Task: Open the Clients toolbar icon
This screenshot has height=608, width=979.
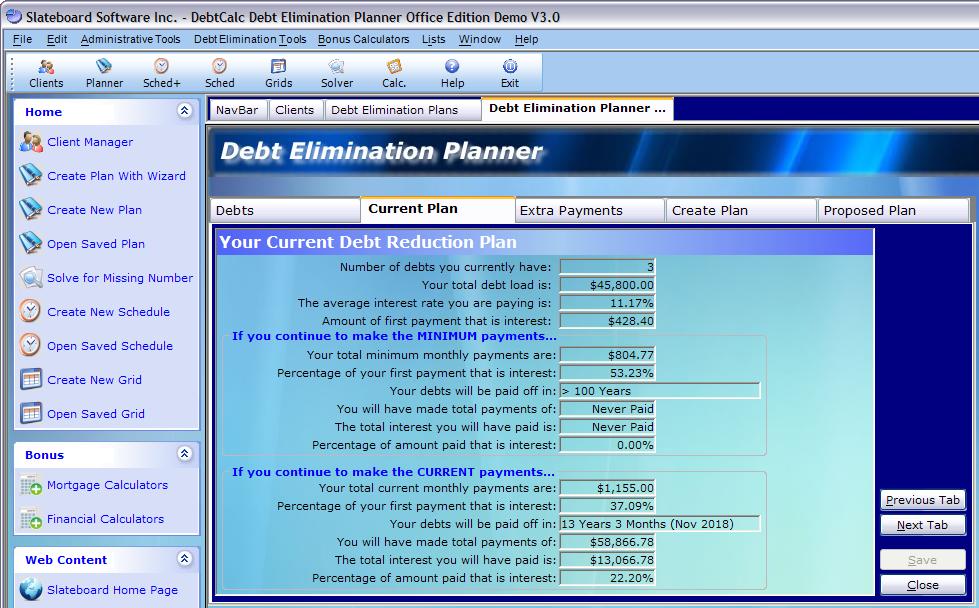Action: tap(46, 73)
